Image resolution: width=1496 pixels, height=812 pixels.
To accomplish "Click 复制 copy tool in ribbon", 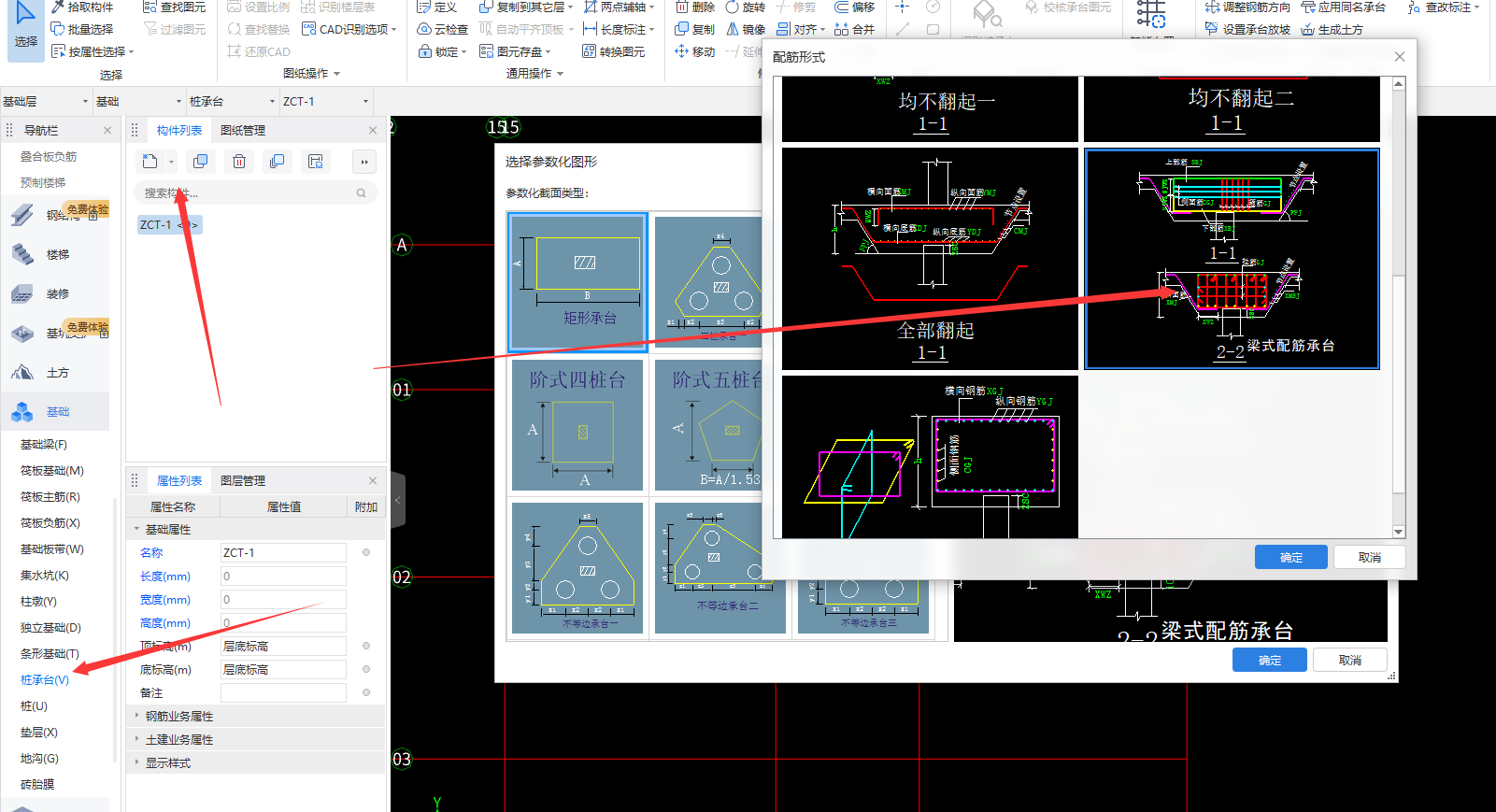I will (695, 29).
